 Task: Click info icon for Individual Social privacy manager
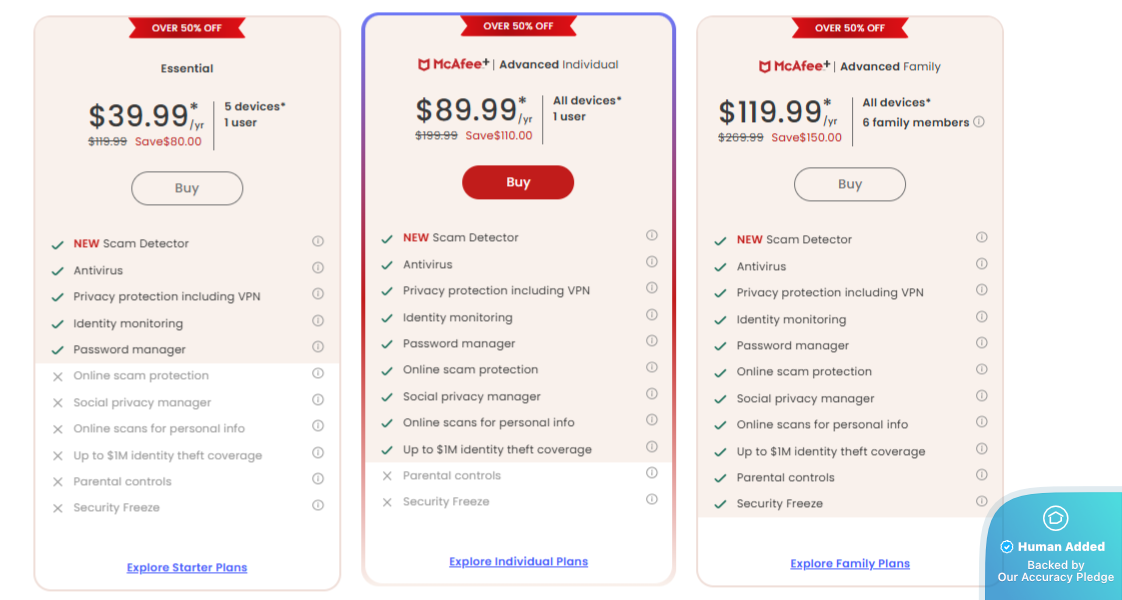pyautogui.click(x=652, y=394)
